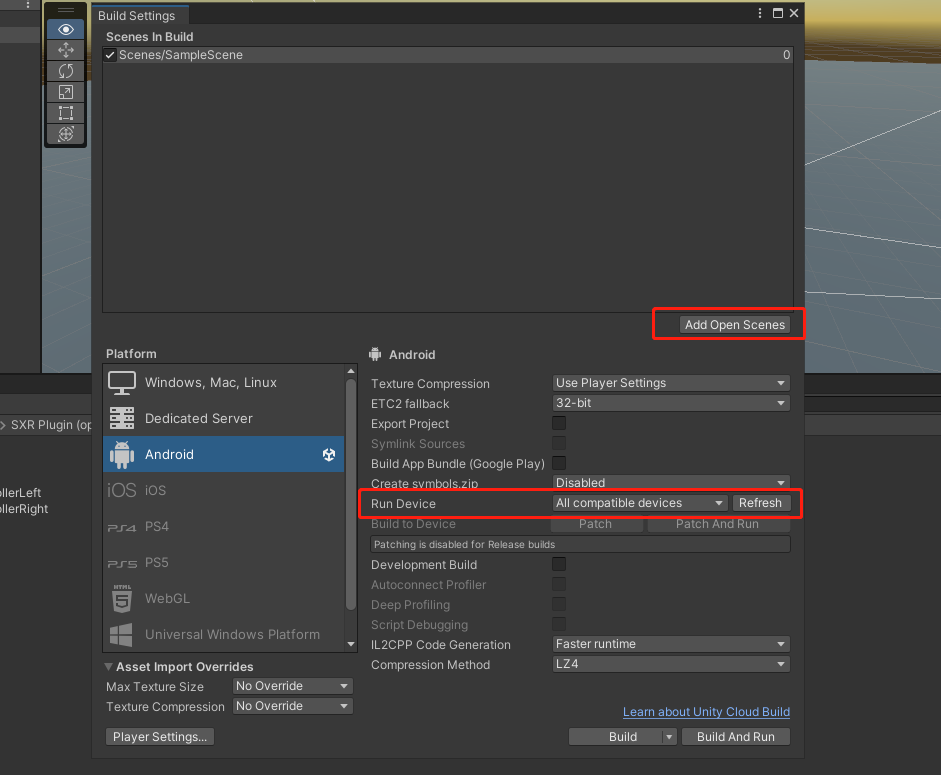Click the View eye tool icon
941x775 pixels.
pyautogui.click(x=65, y=29)
